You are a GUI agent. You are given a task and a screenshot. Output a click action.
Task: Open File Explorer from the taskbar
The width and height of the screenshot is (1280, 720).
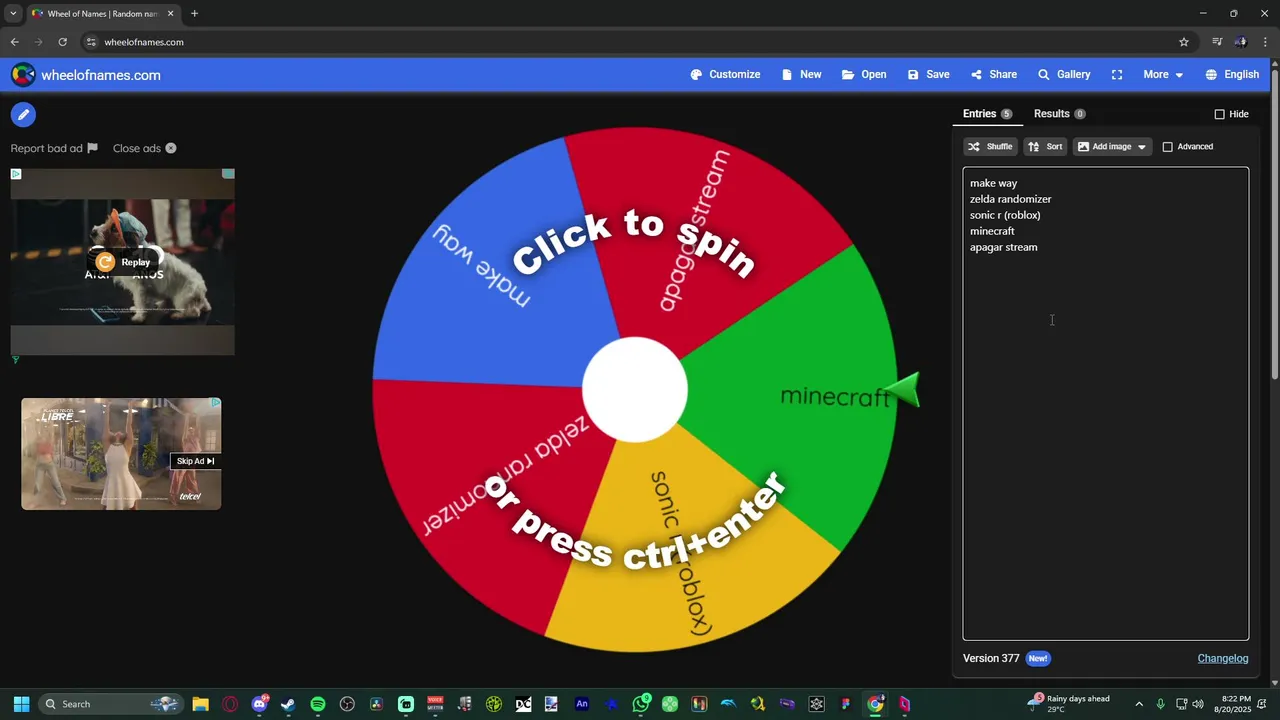[200, 704]
